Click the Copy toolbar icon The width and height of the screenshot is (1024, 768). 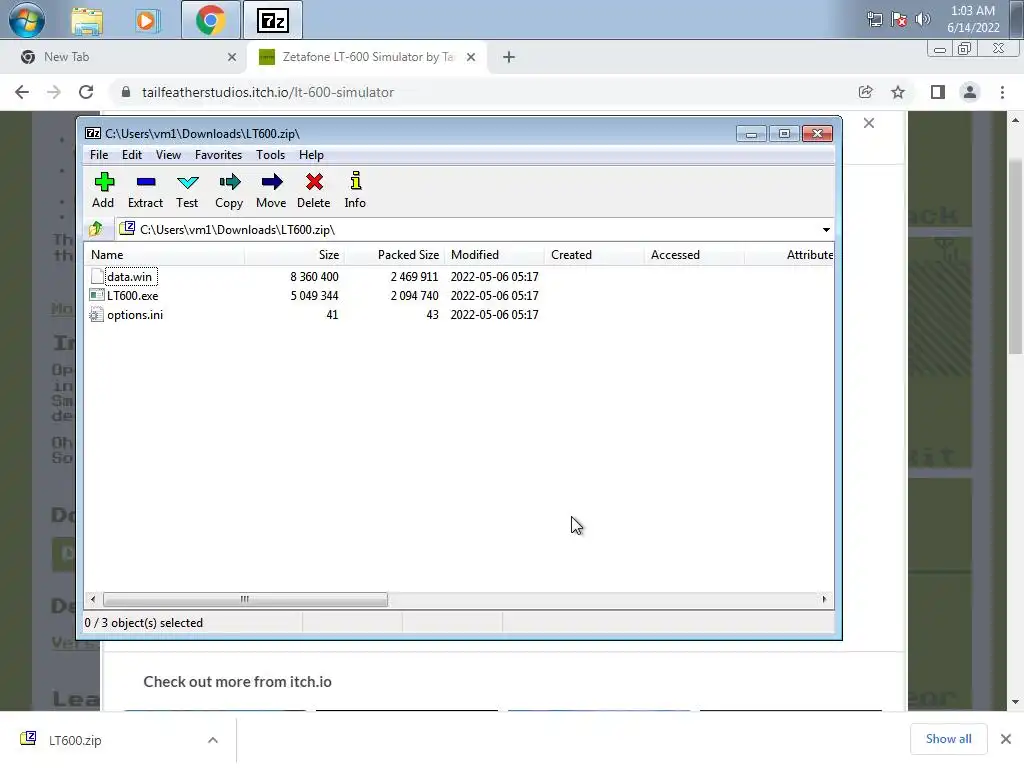point(229,190)
